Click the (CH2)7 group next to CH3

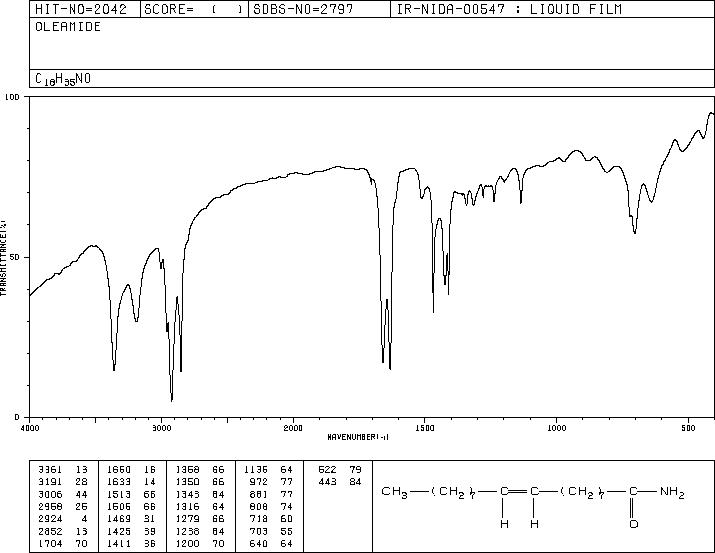pos(455,493)
